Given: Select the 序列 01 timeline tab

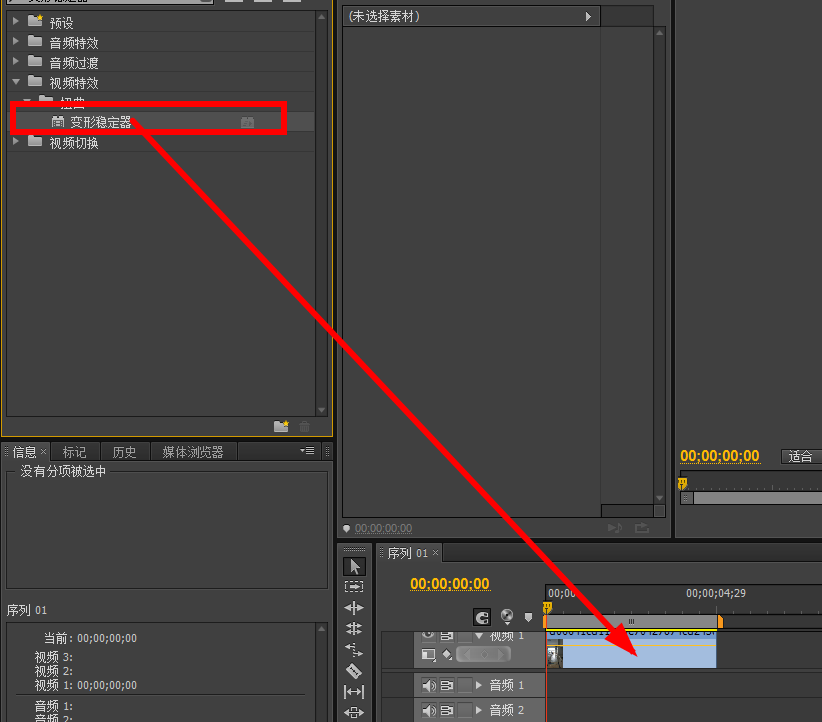Looking at the screenshot, I should (408, 553).
